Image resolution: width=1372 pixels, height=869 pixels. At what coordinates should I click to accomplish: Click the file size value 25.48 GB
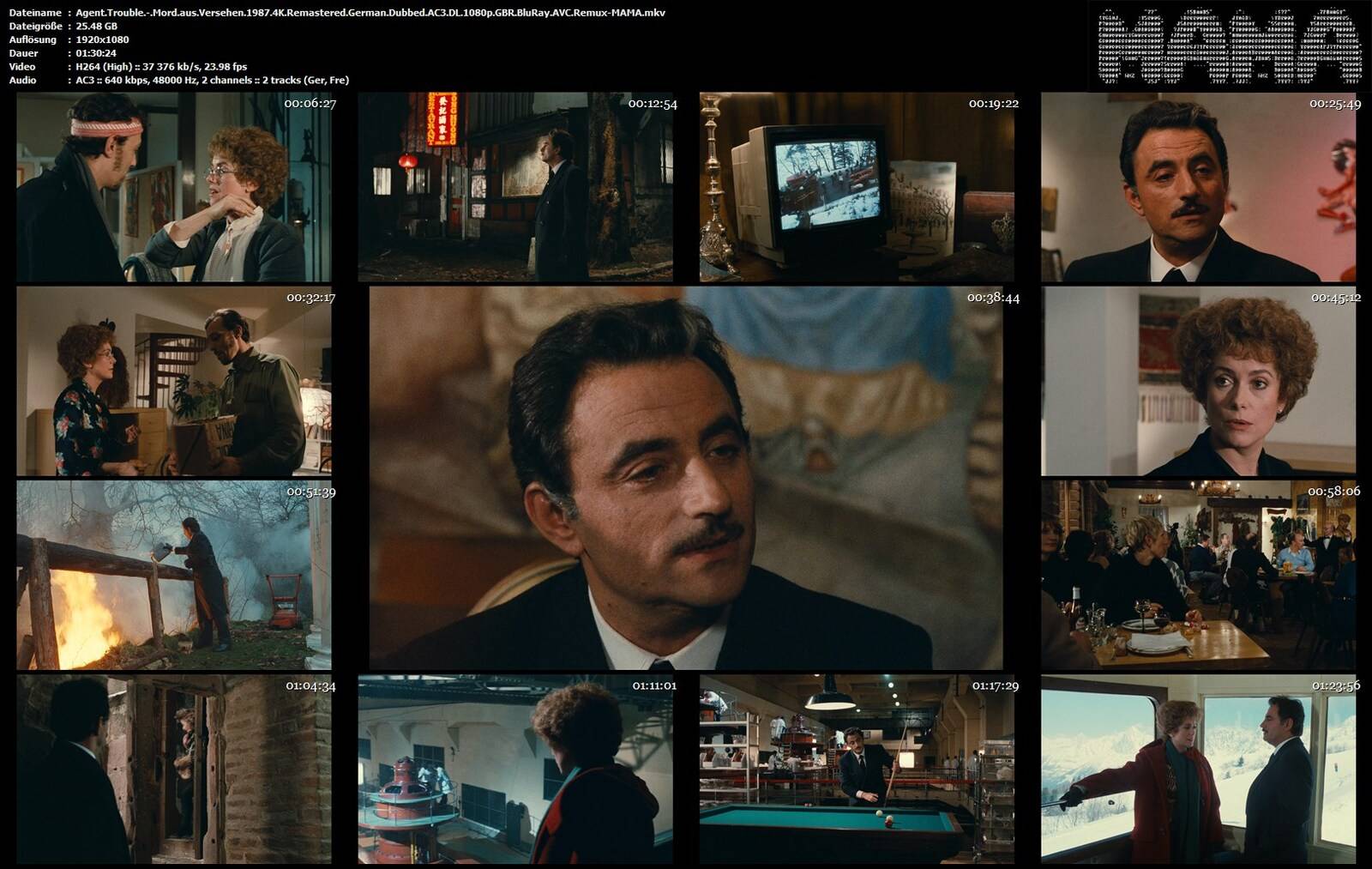(96, 27)
